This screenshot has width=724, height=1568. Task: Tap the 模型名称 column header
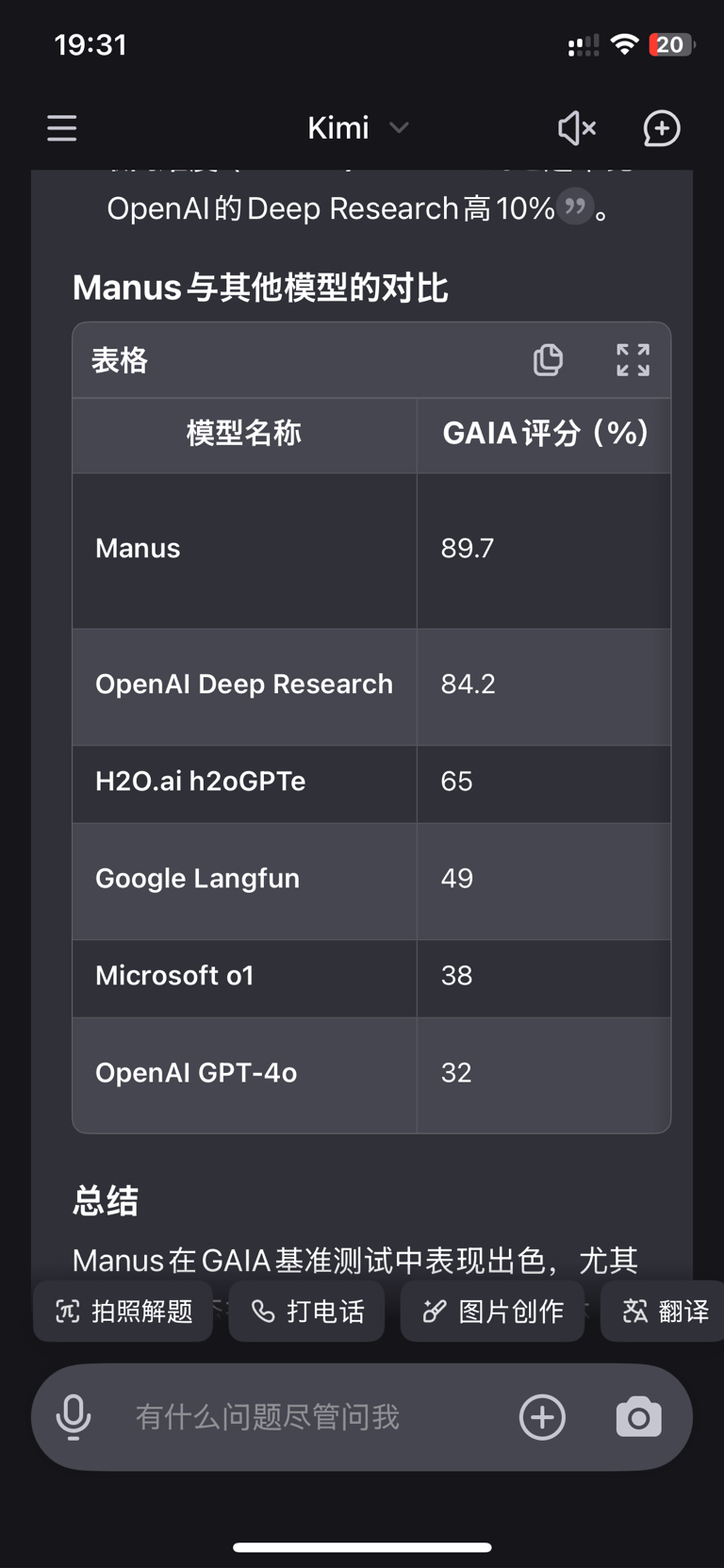click(244, 434)
